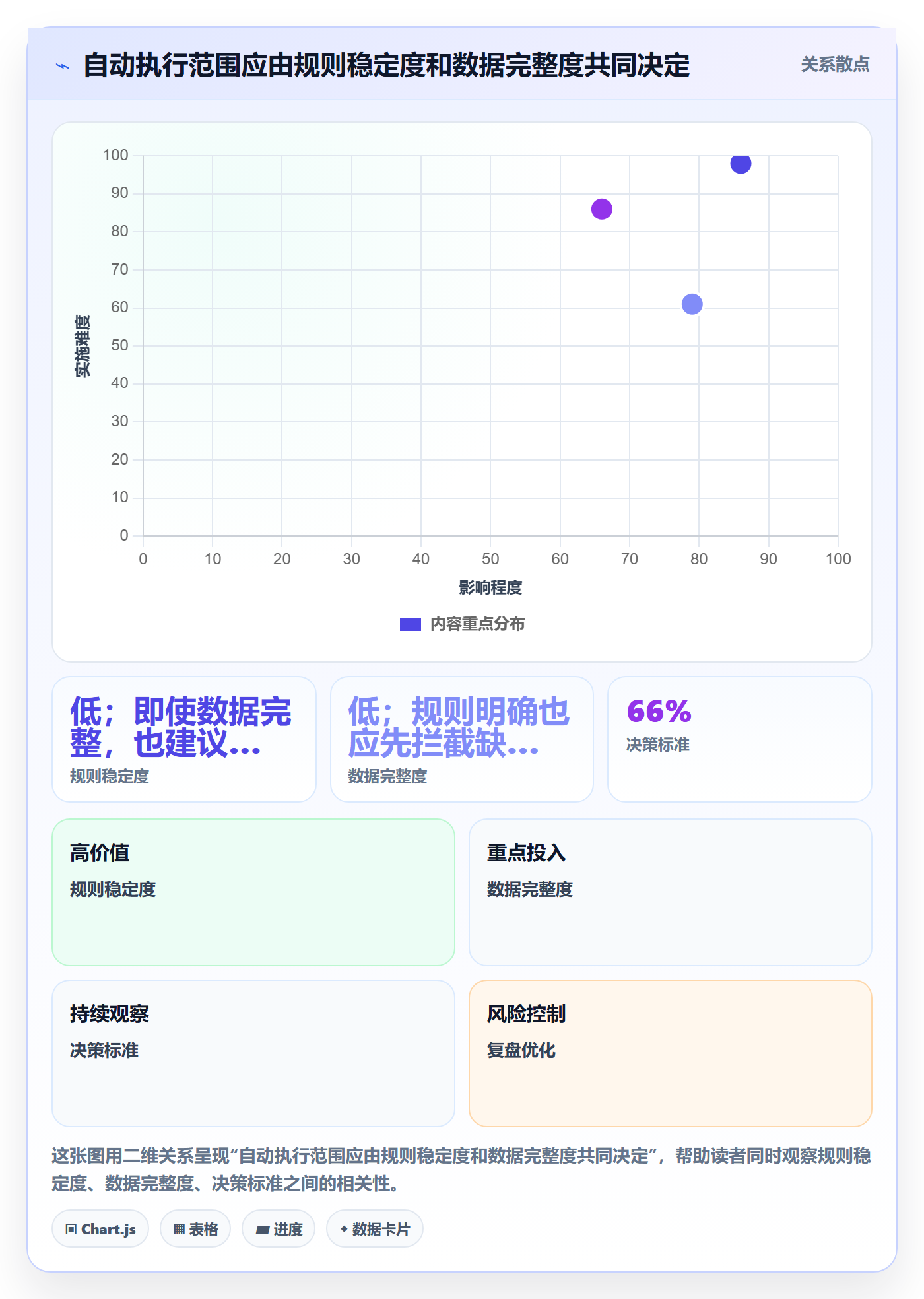This screenshot has height=1299, width=924.
Task: Select the 重点投入 quadrant card
Action: point(671,892)
